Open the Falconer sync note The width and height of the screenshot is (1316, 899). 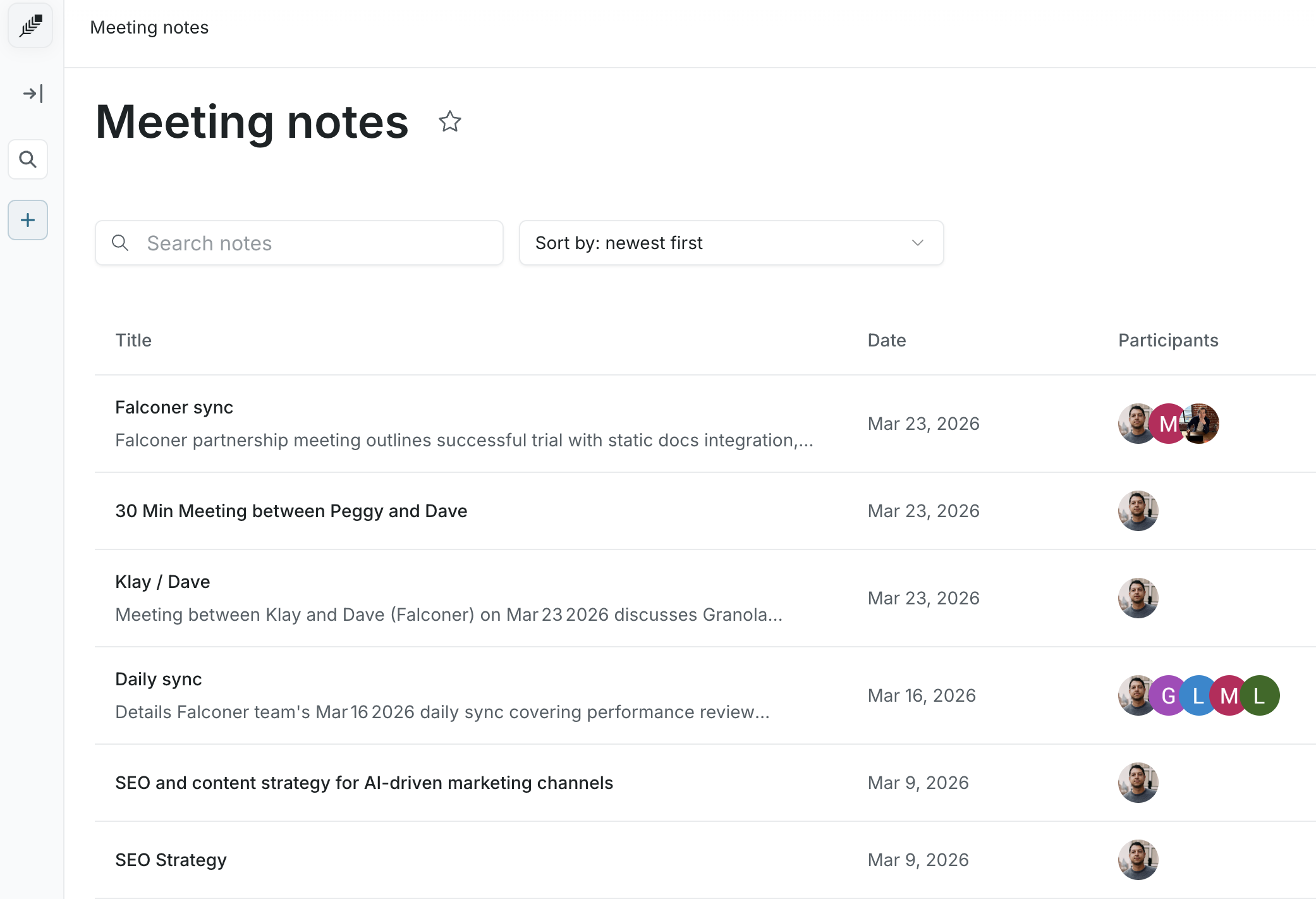pos(174,408)
